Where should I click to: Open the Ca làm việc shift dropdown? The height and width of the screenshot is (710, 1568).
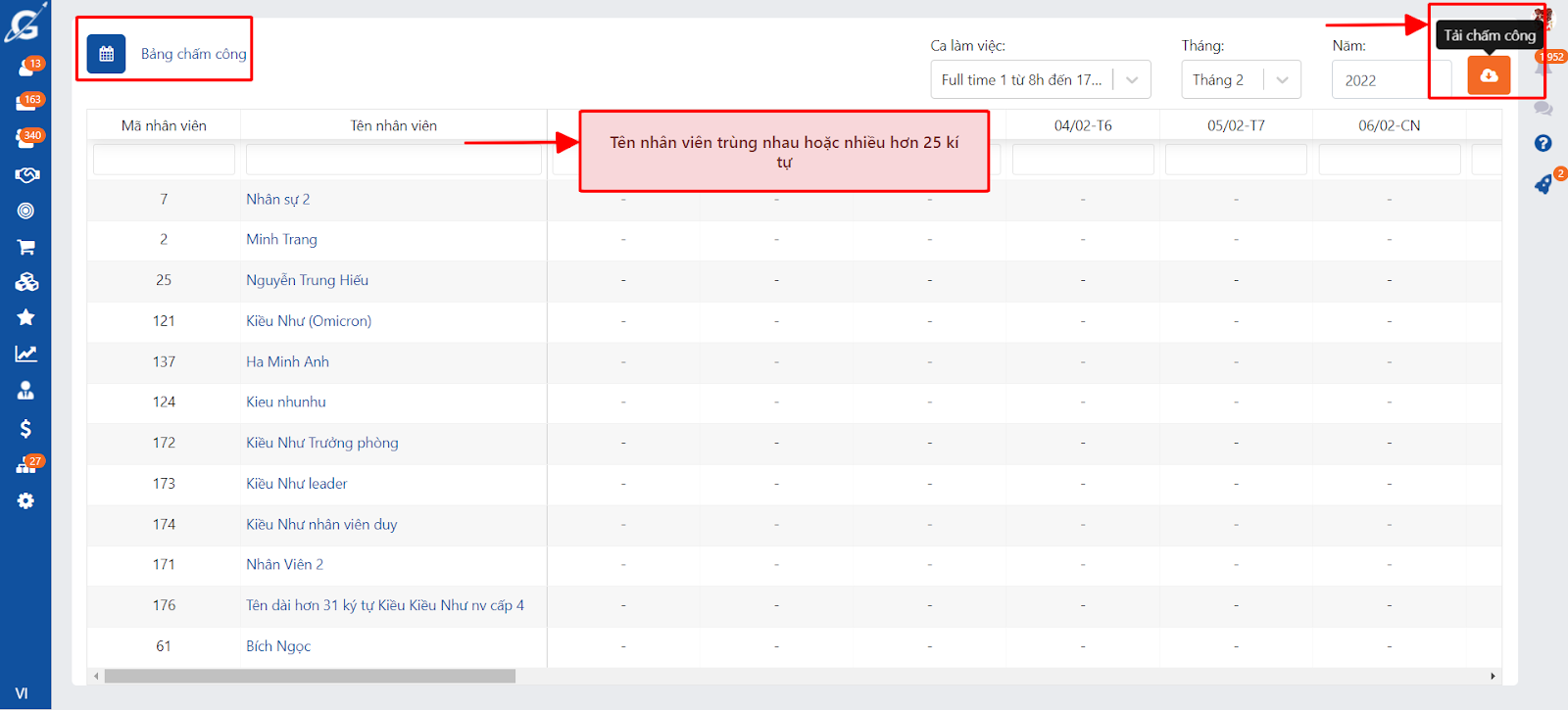[1041, 80]
